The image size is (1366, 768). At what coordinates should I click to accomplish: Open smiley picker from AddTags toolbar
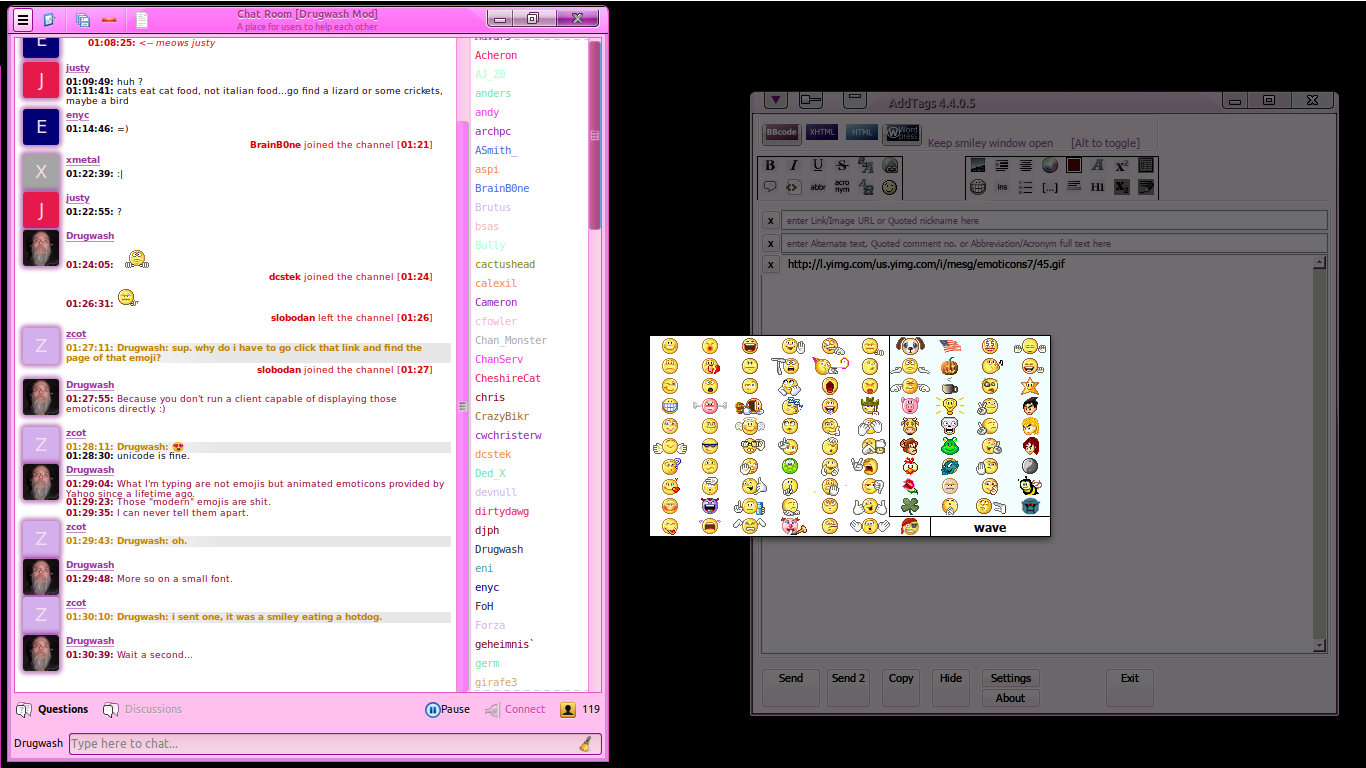(889, 187)
